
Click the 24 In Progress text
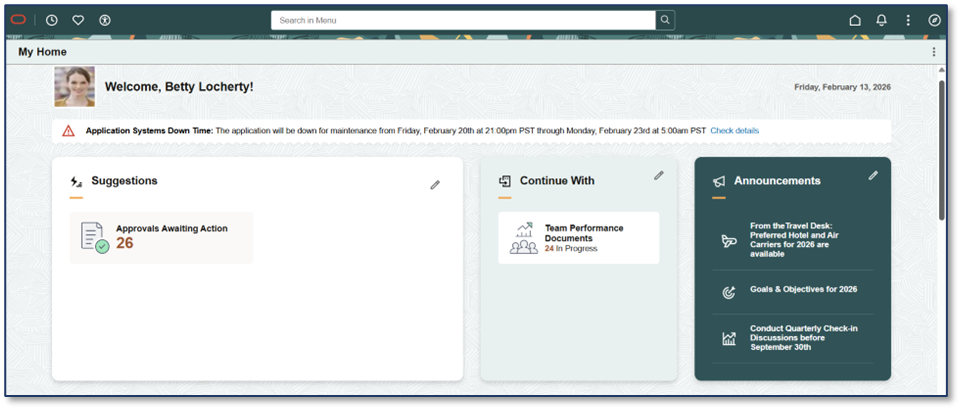571,249
